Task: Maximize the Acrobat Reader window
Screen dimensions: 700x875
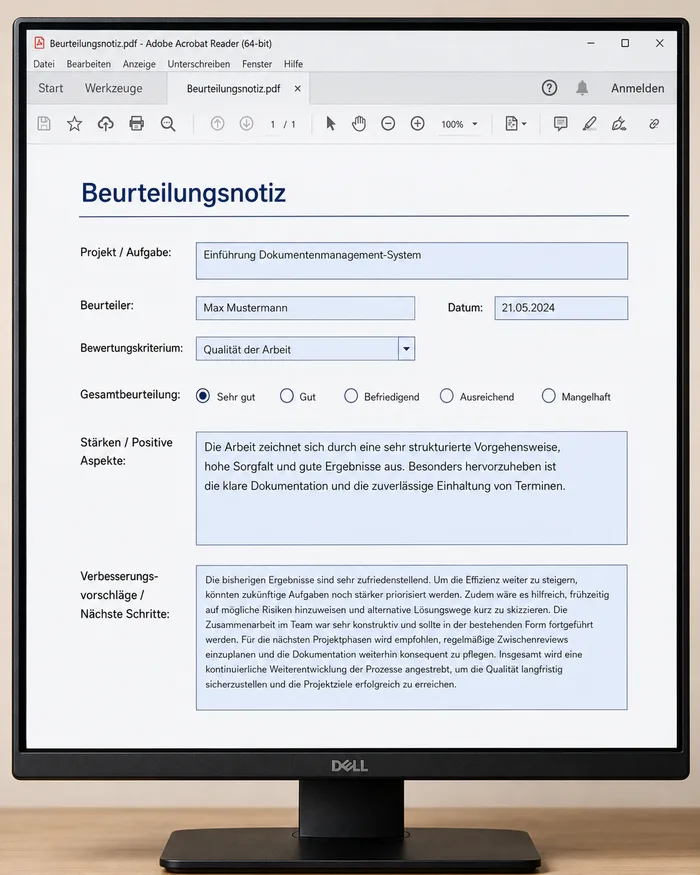Action: click(625, 43)
